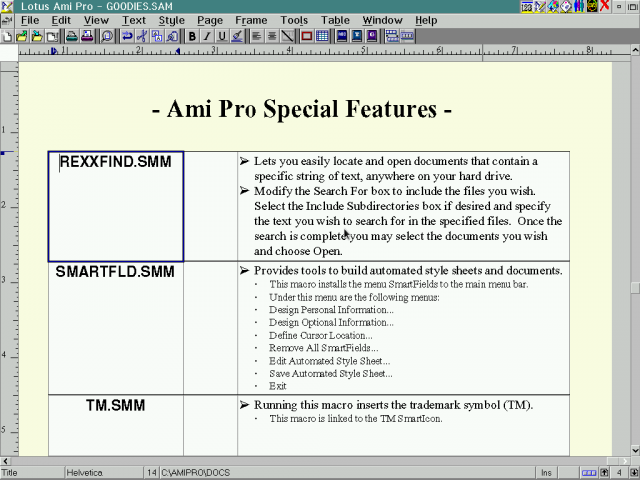
Task: Click the yellow face icon on black
Action: (592, 7)
